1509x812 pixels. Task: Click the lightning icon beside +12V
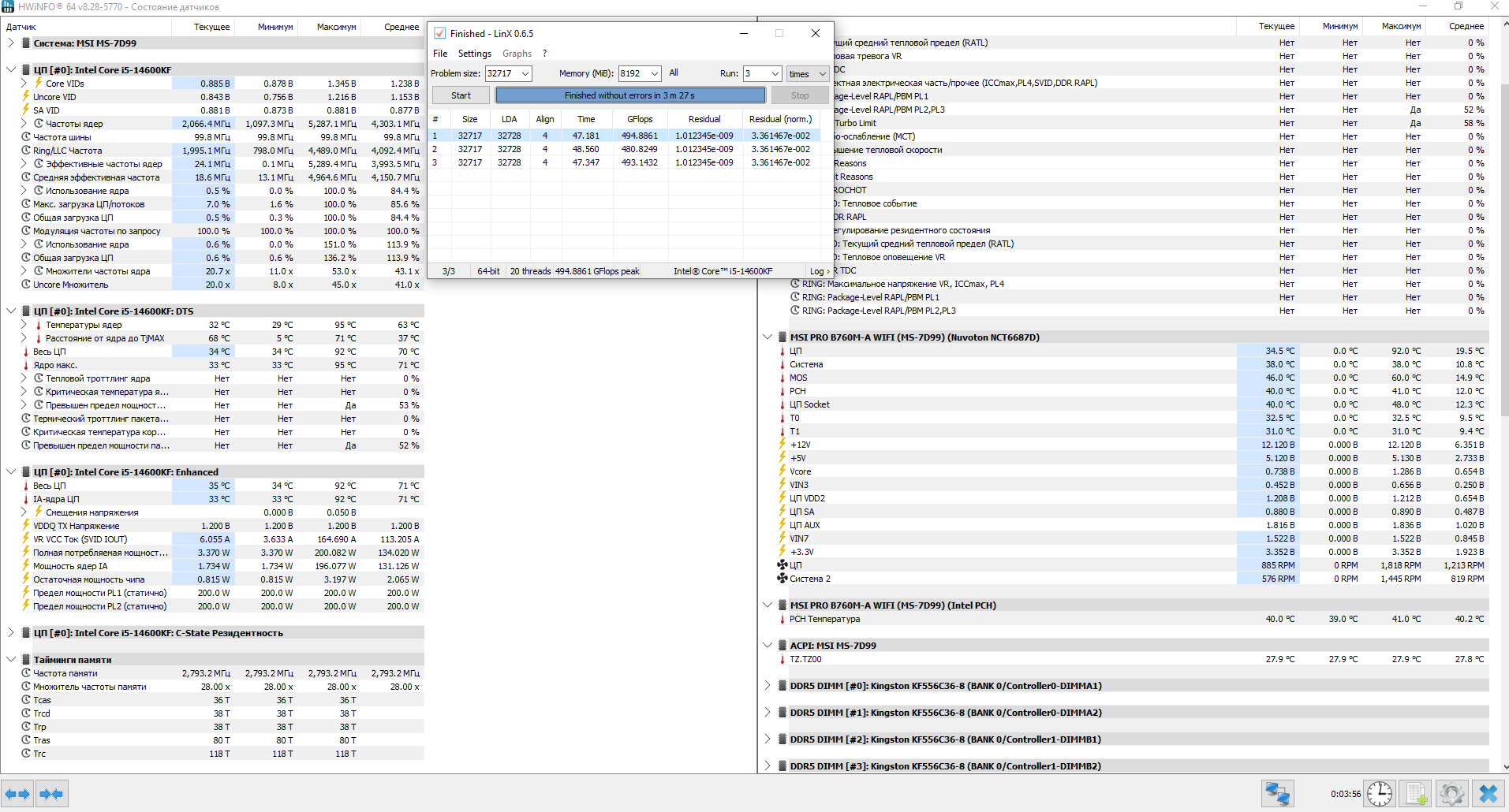point(783,445)
